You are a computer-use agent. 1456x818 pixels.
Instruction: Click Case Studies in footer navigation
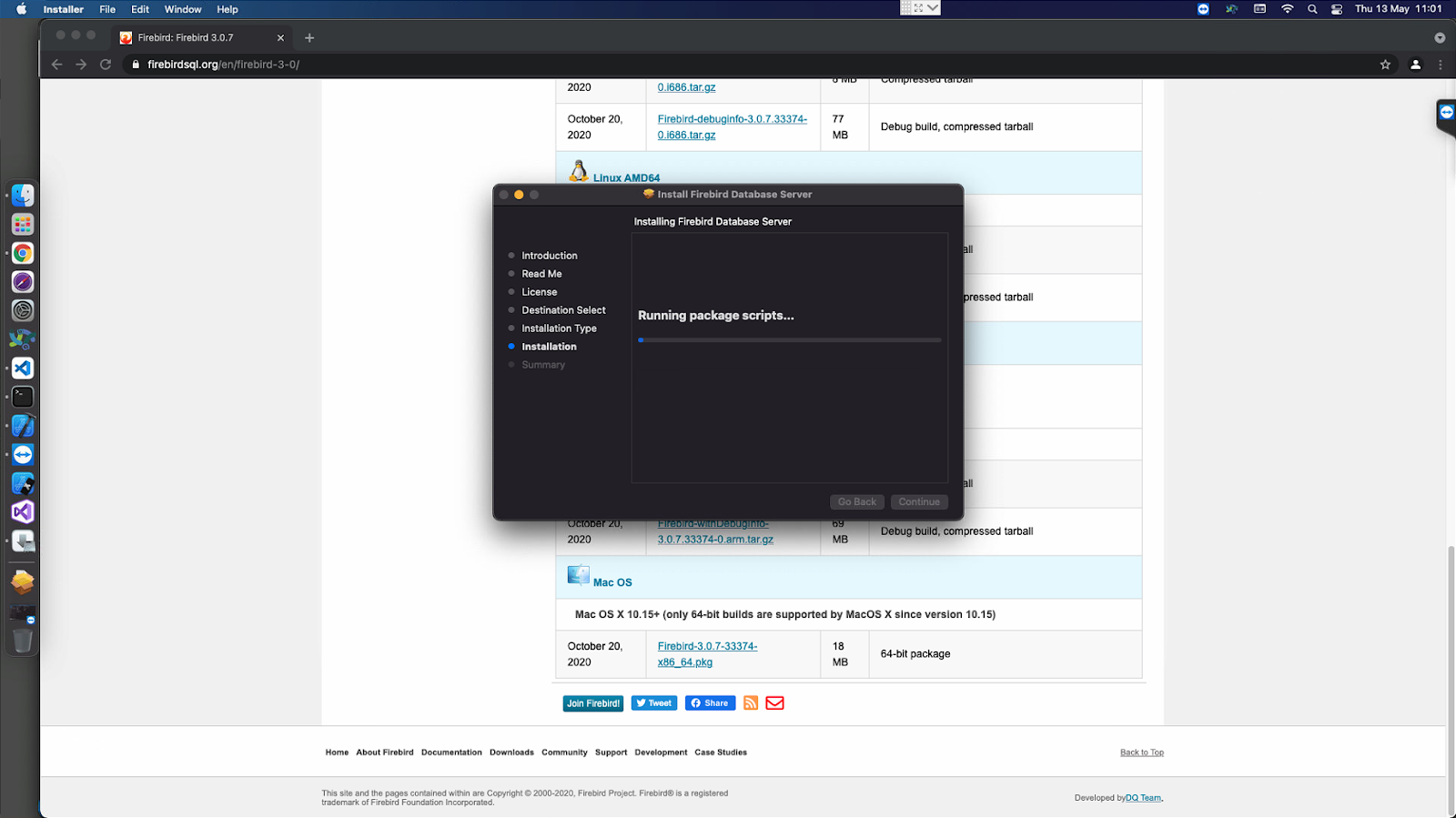tap(721, 752)
